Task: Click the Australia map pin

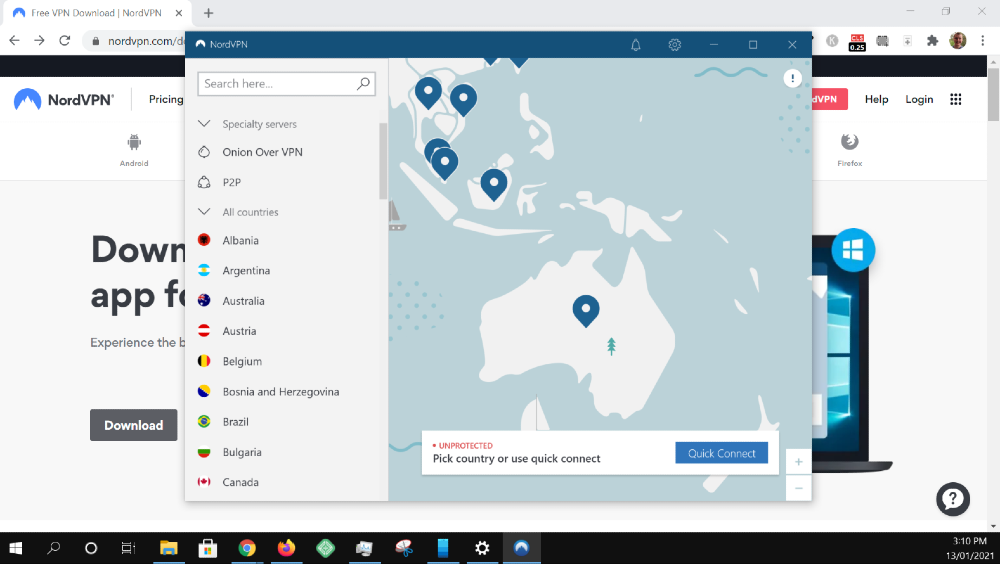Action: pyautogui.click(x=585, y=310)
